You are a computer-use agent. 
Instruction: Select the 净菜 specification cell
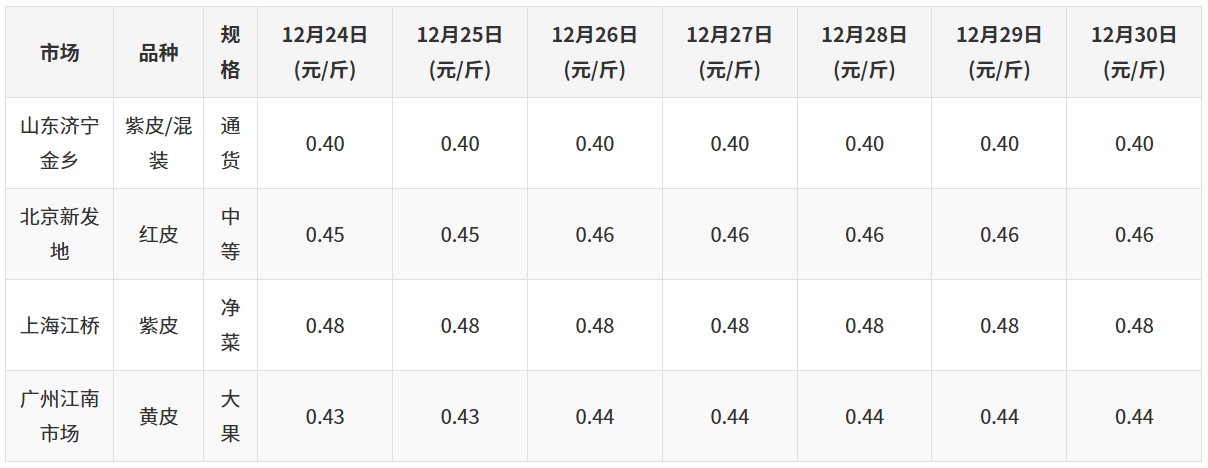pyautogui.click(x=230, y=325)
